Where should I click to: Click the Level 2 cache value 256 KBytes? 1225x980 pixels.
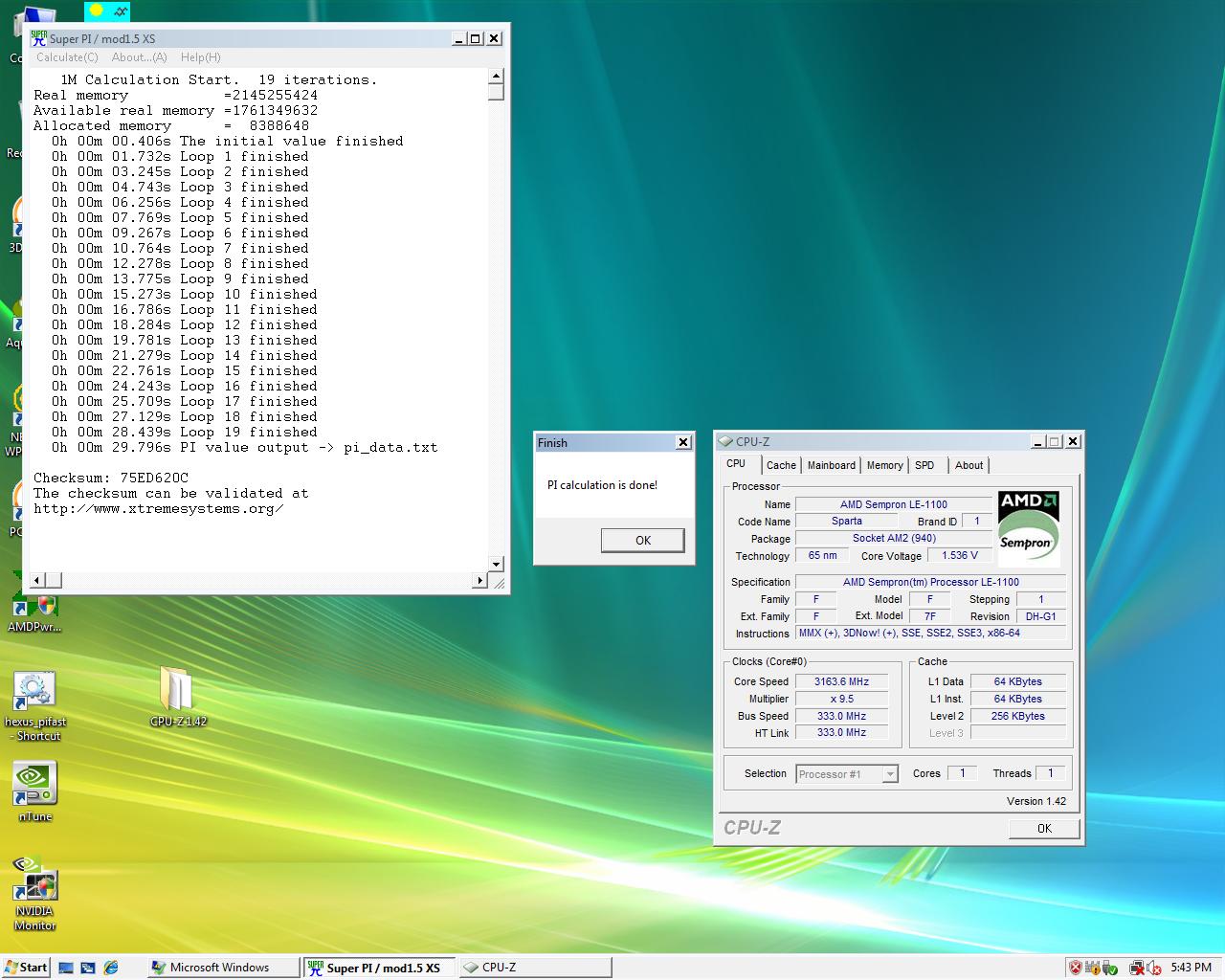1018,716
